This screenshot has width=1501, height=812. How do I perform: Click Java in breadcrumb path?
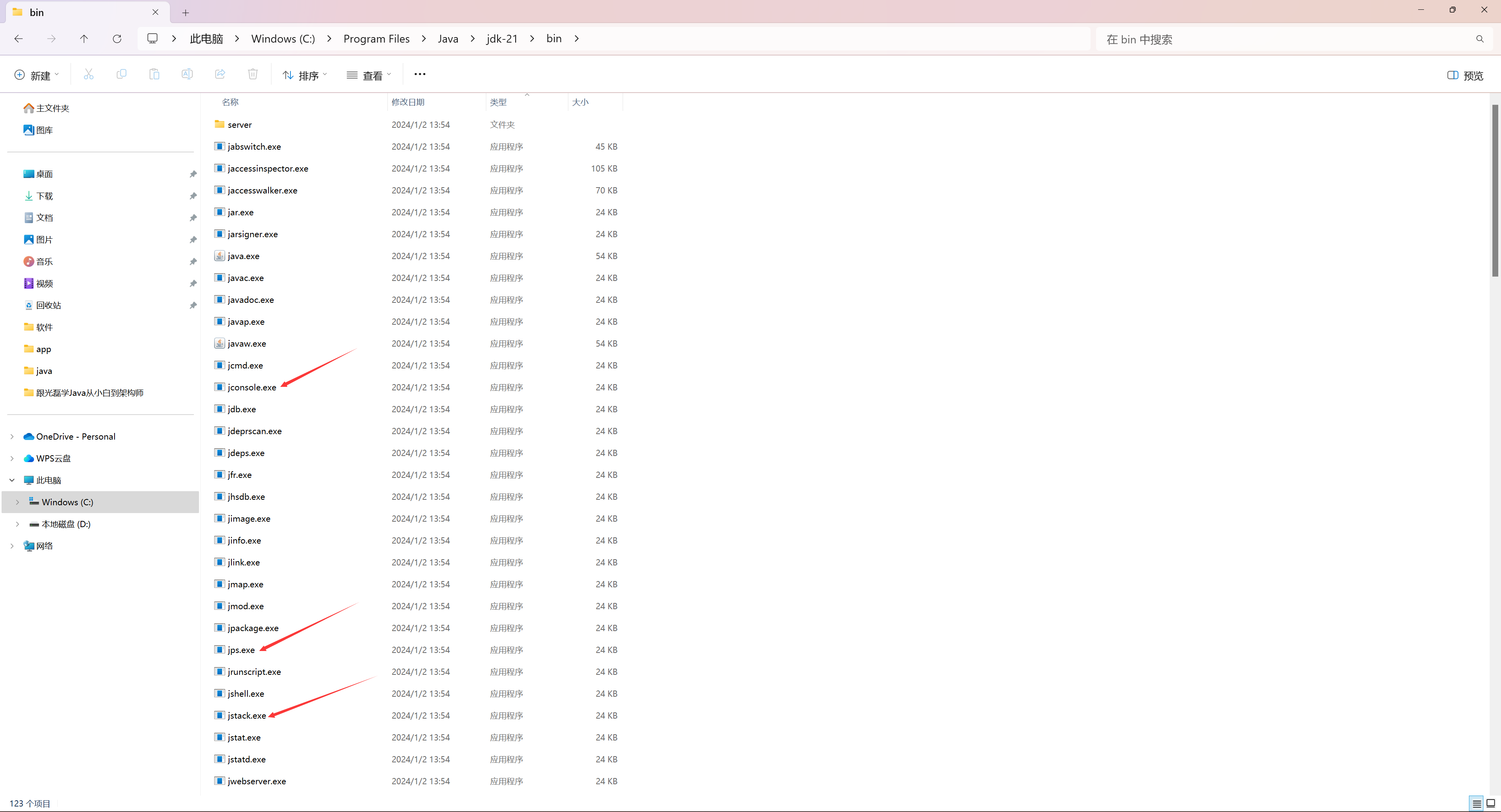(448, 38)
